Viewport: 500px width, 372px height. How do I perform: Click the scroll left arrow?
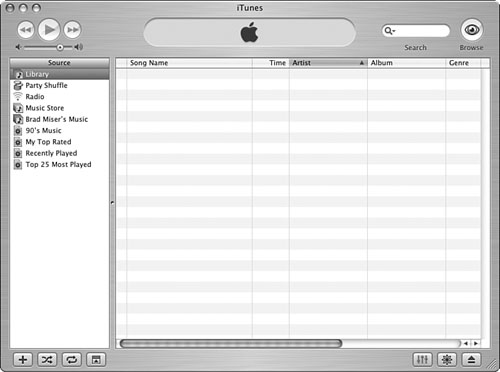(466, 343)
